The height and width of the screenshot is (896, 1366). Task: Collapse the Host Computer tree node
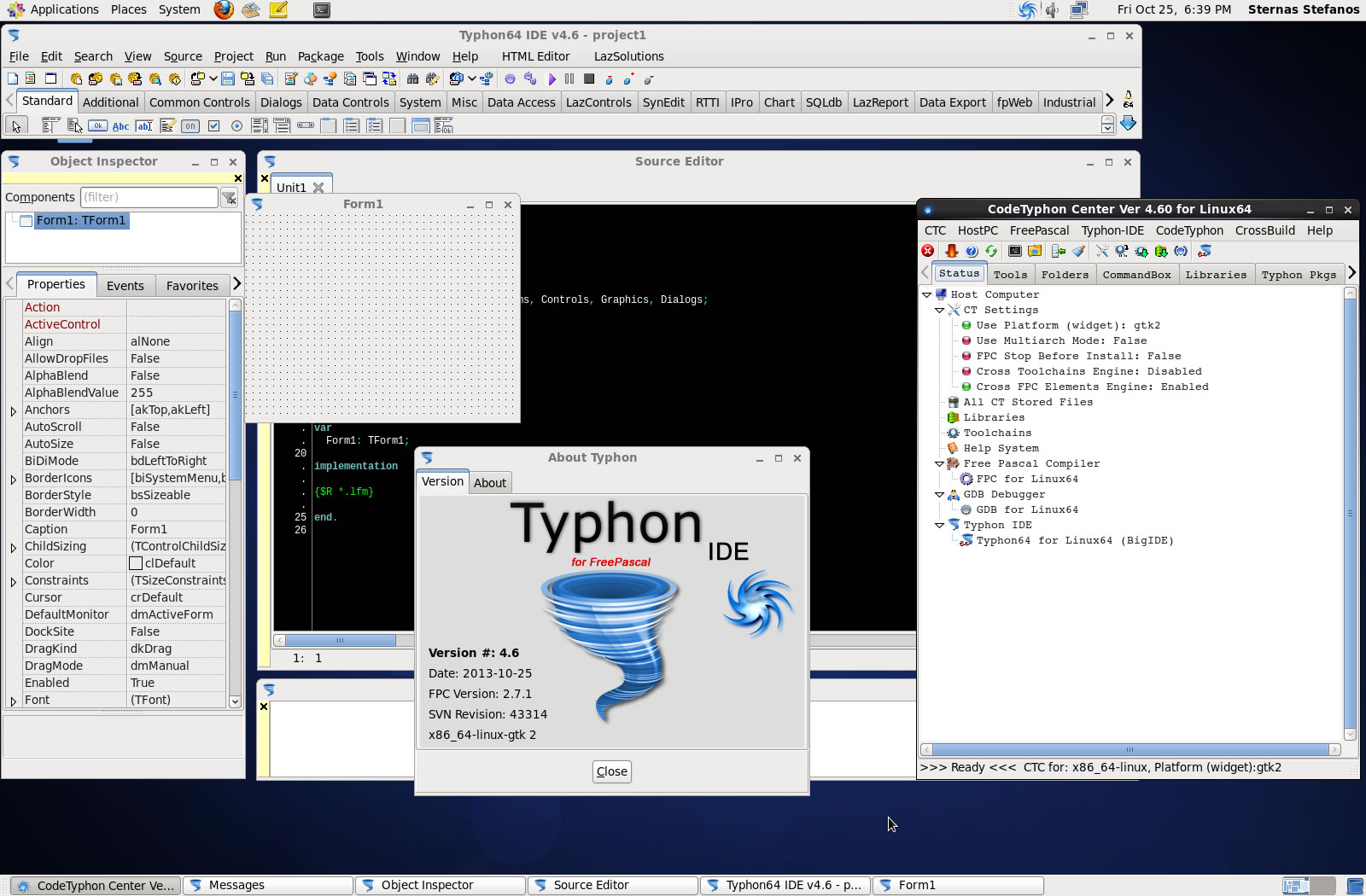click(x=926, y=294)
